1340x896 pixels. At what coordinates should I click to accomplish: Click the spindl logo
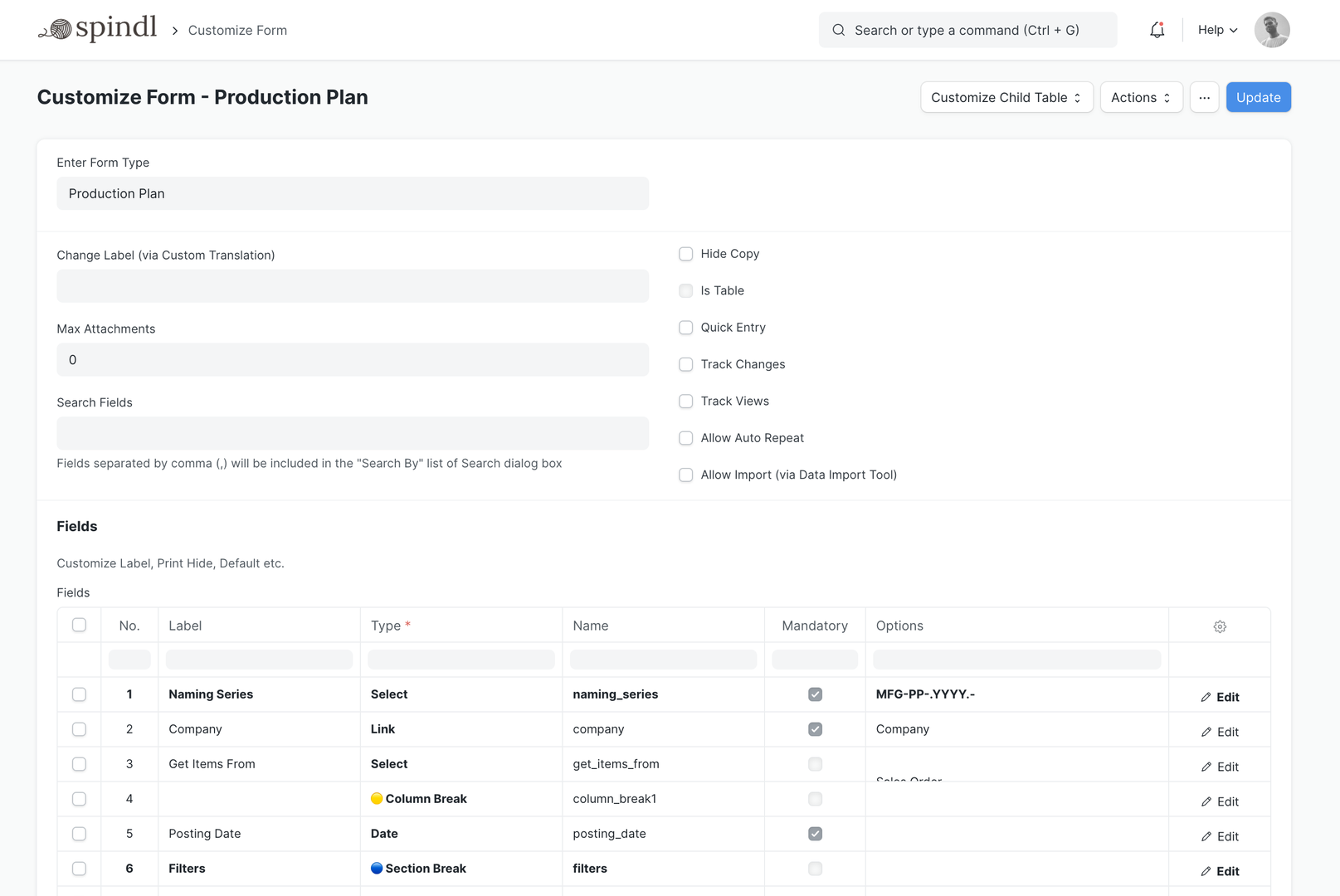(97, 27)
